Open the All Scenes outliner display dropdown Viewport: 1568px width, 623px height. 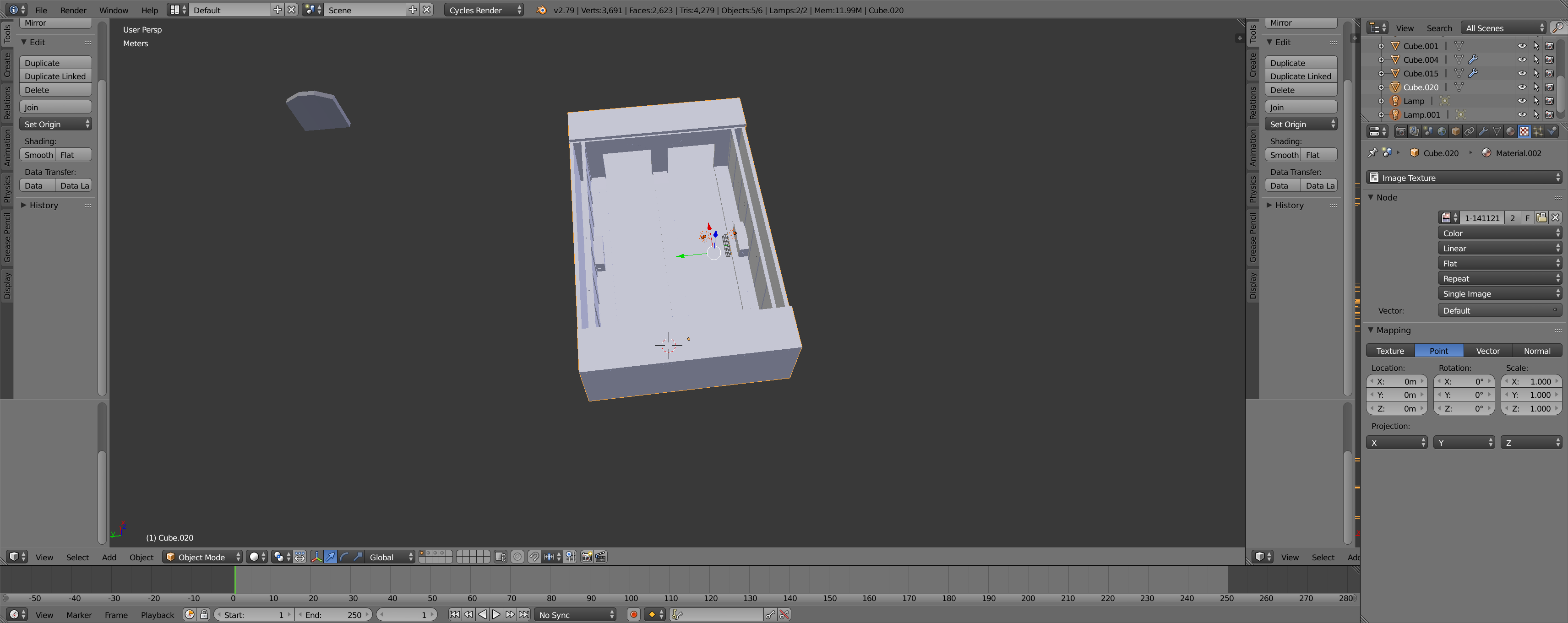tap(1503, 28)
